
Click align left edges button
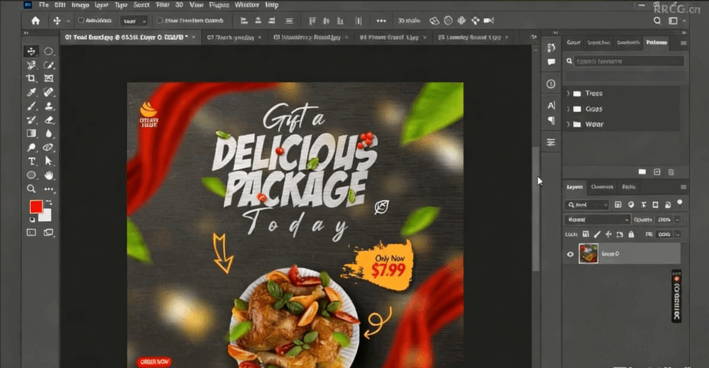[244, 21]
